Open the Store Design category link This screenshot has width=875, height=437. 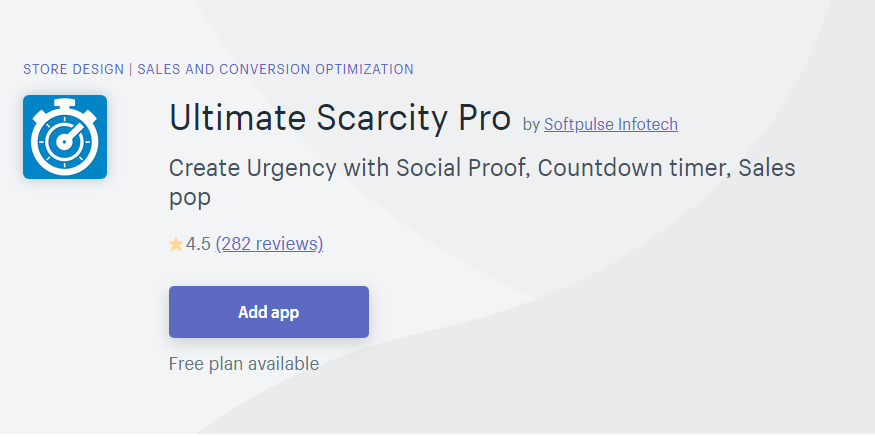[74, 69]
